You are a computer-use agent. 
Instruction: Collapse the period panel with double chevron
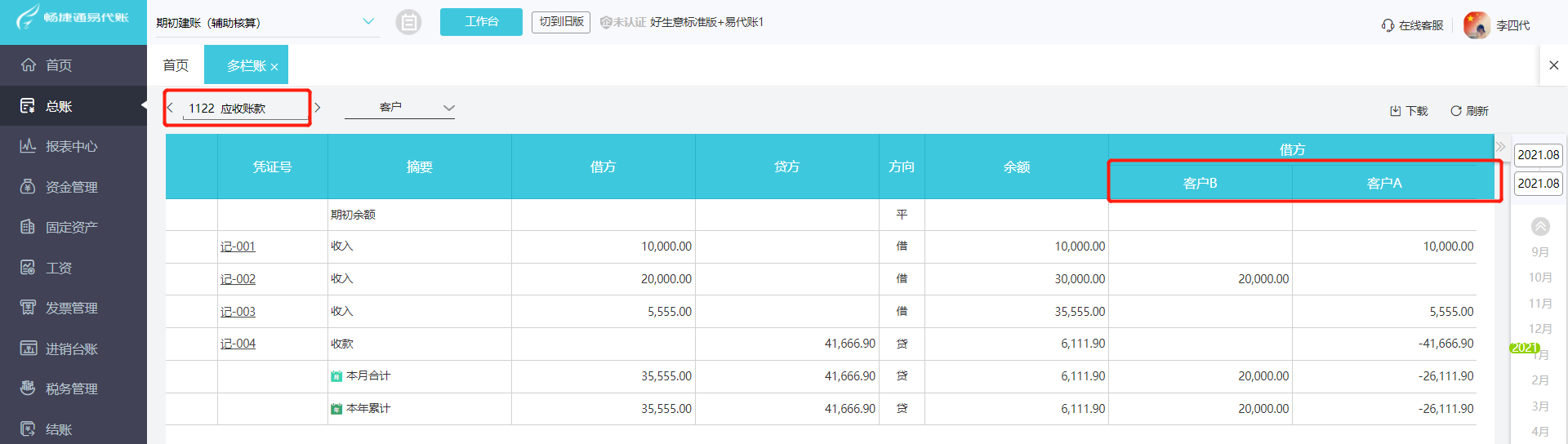point(1500,147)
